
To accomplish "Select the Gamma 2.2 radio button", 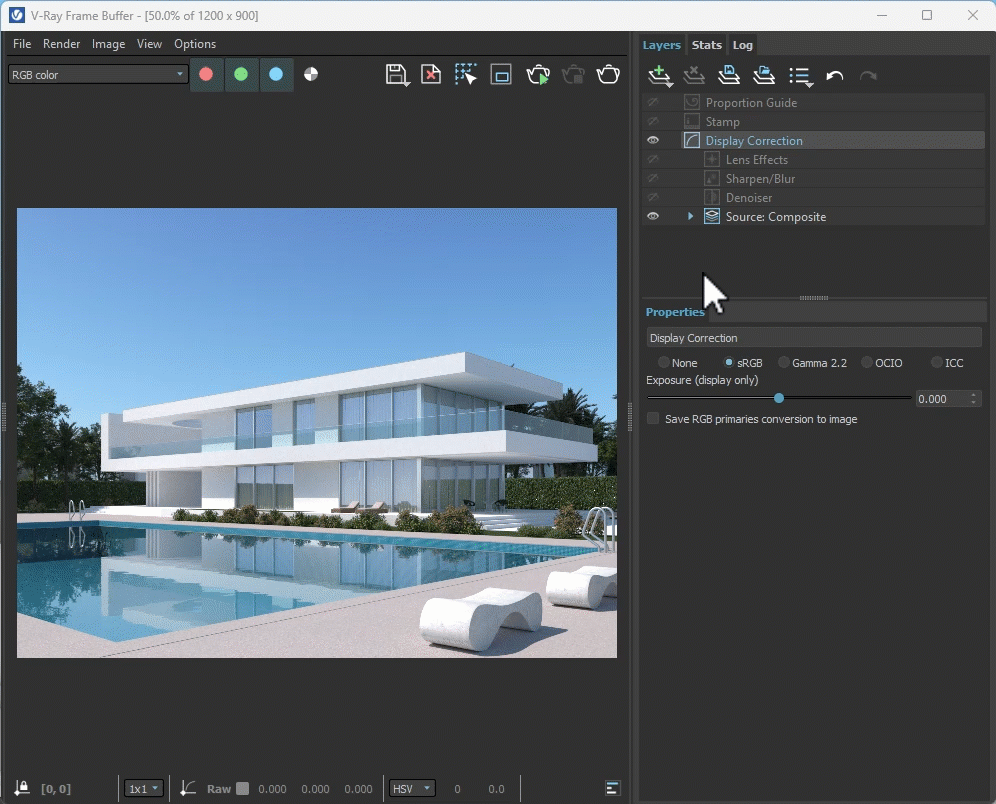I will pyautogui.click(x=784, y=363).
